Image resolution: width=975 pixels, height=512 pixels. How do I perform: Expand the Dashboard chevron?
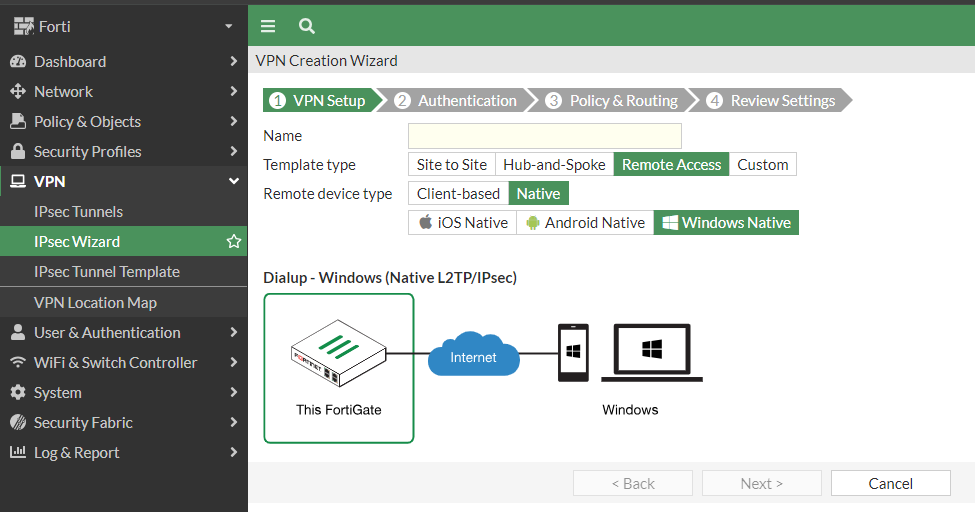[x=234, y=61]
